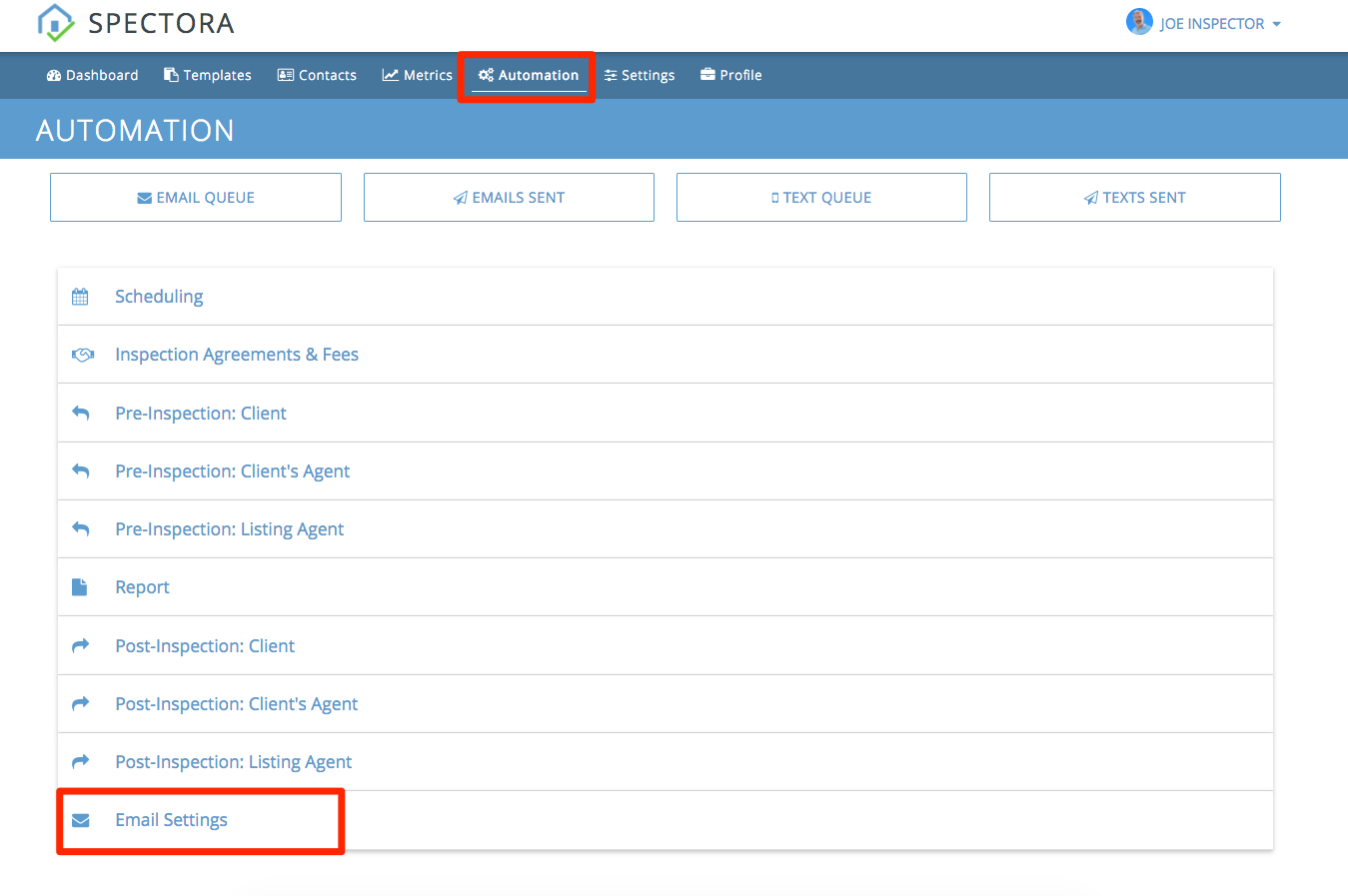Open the Templates tab
The height and width of the screenshot is (896, 1348).
pos(208,75)
